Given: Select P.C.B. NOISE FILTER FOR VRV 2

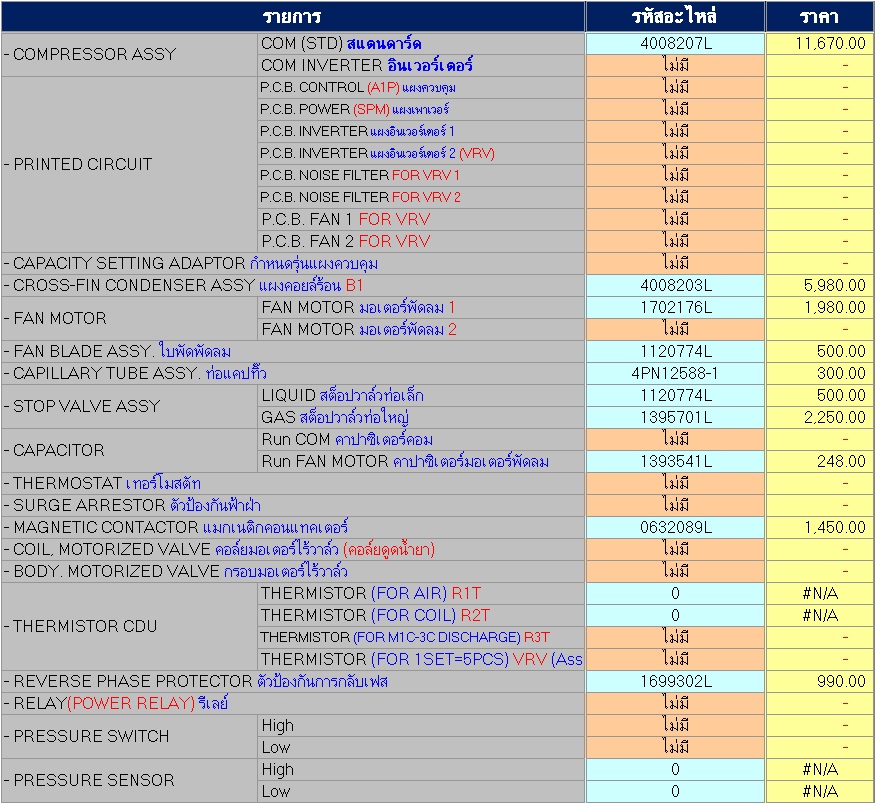Looking at the screenshot, I should (x=421, y=198).
